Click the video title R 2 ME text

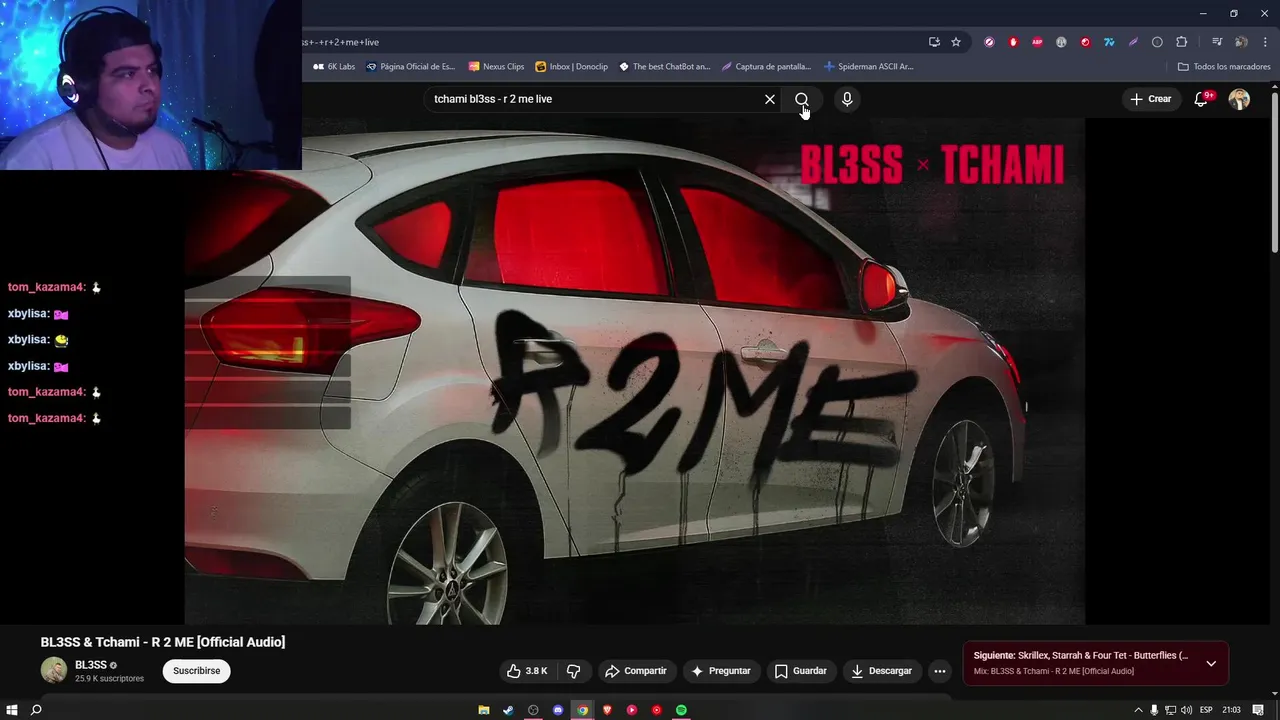click(x=163, y=642)
